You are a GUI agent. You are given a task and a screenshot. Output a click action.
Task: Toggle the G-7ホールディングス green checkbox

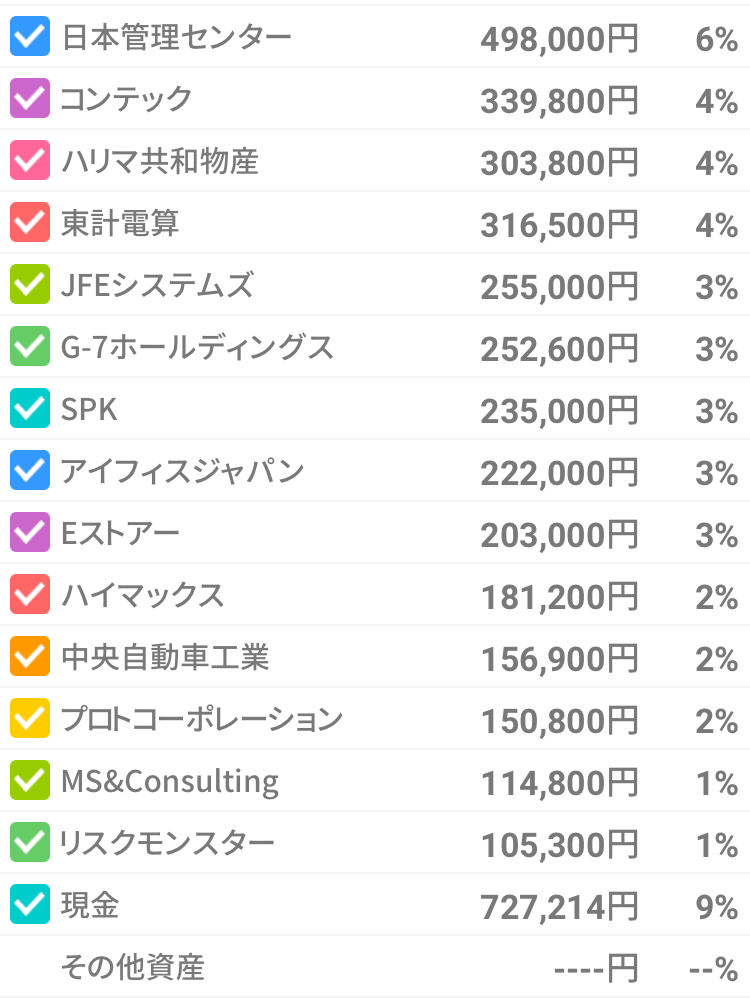[30, 346]
